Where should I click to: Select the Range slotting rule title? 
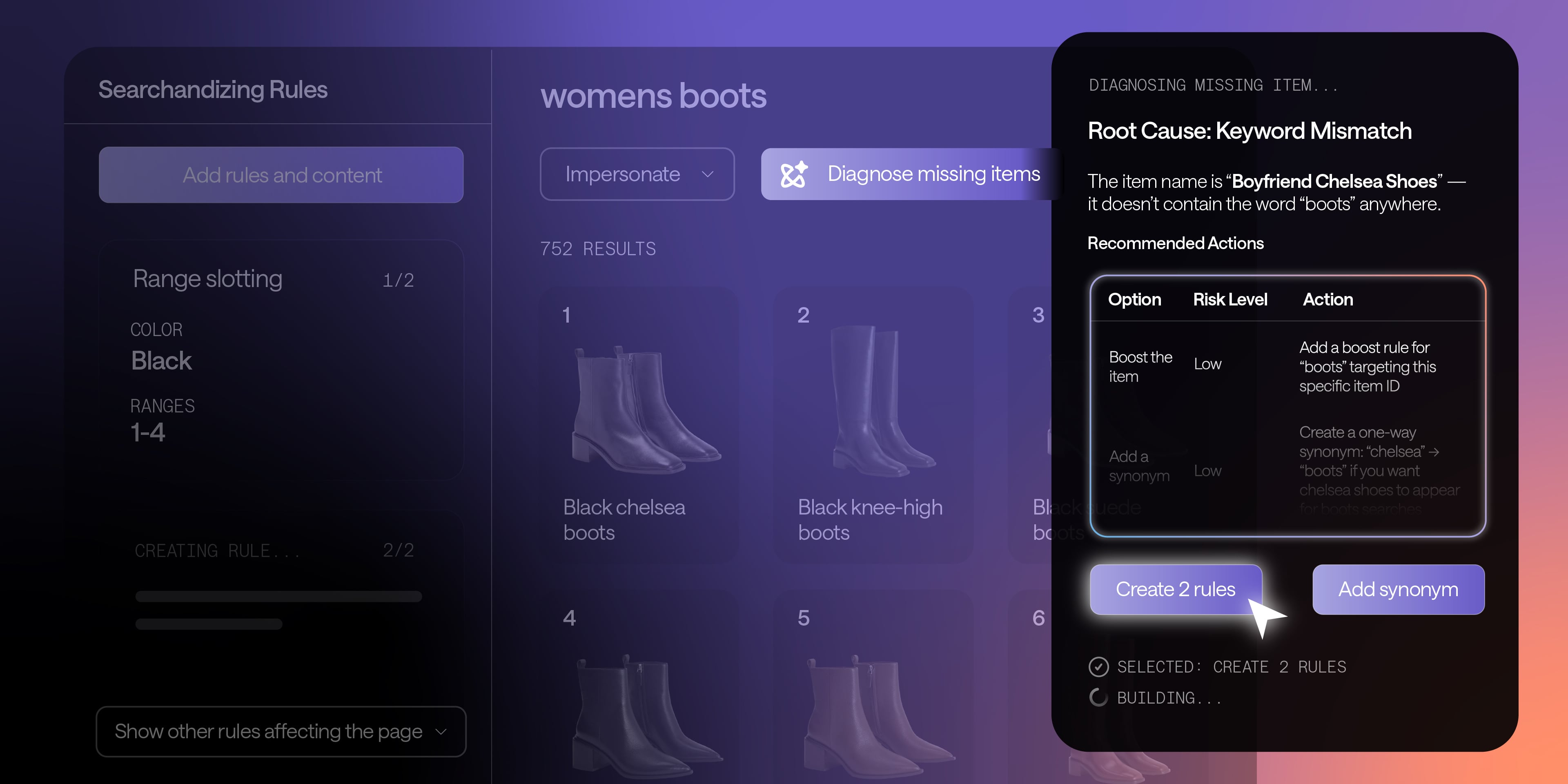pyautogui.click(x=207, y=279)
